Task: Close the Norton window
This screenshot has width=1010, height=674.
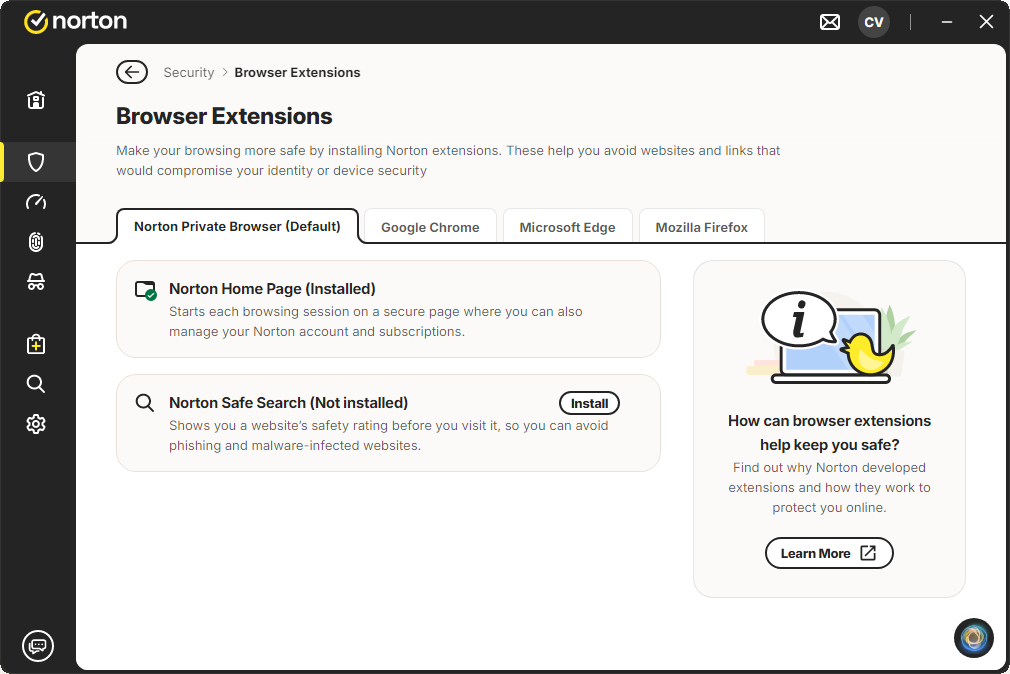Action: 986,22
